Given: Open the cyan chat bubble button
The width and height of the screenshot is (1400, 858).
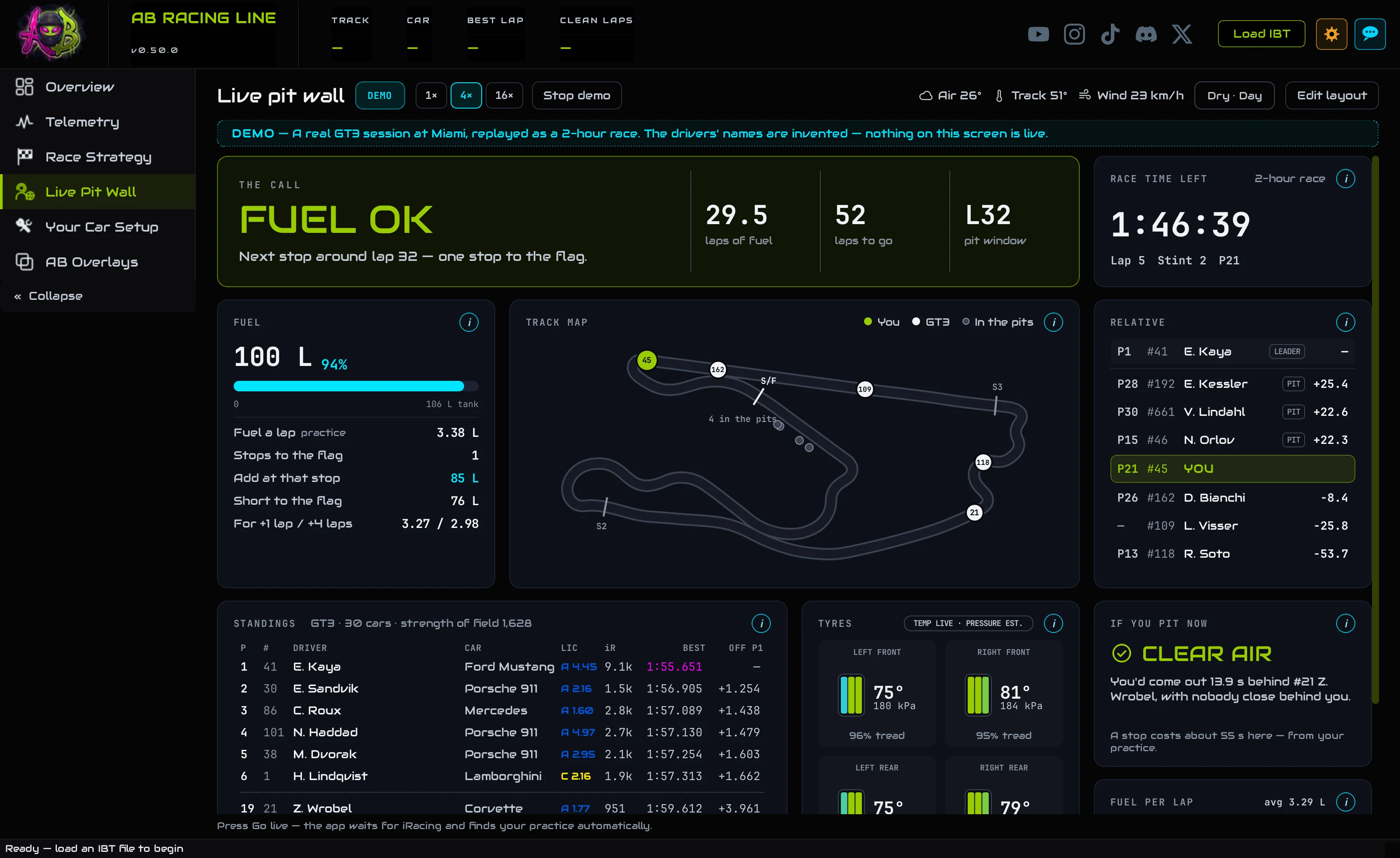Looking at the screenshot, I should click(1370, 34).
